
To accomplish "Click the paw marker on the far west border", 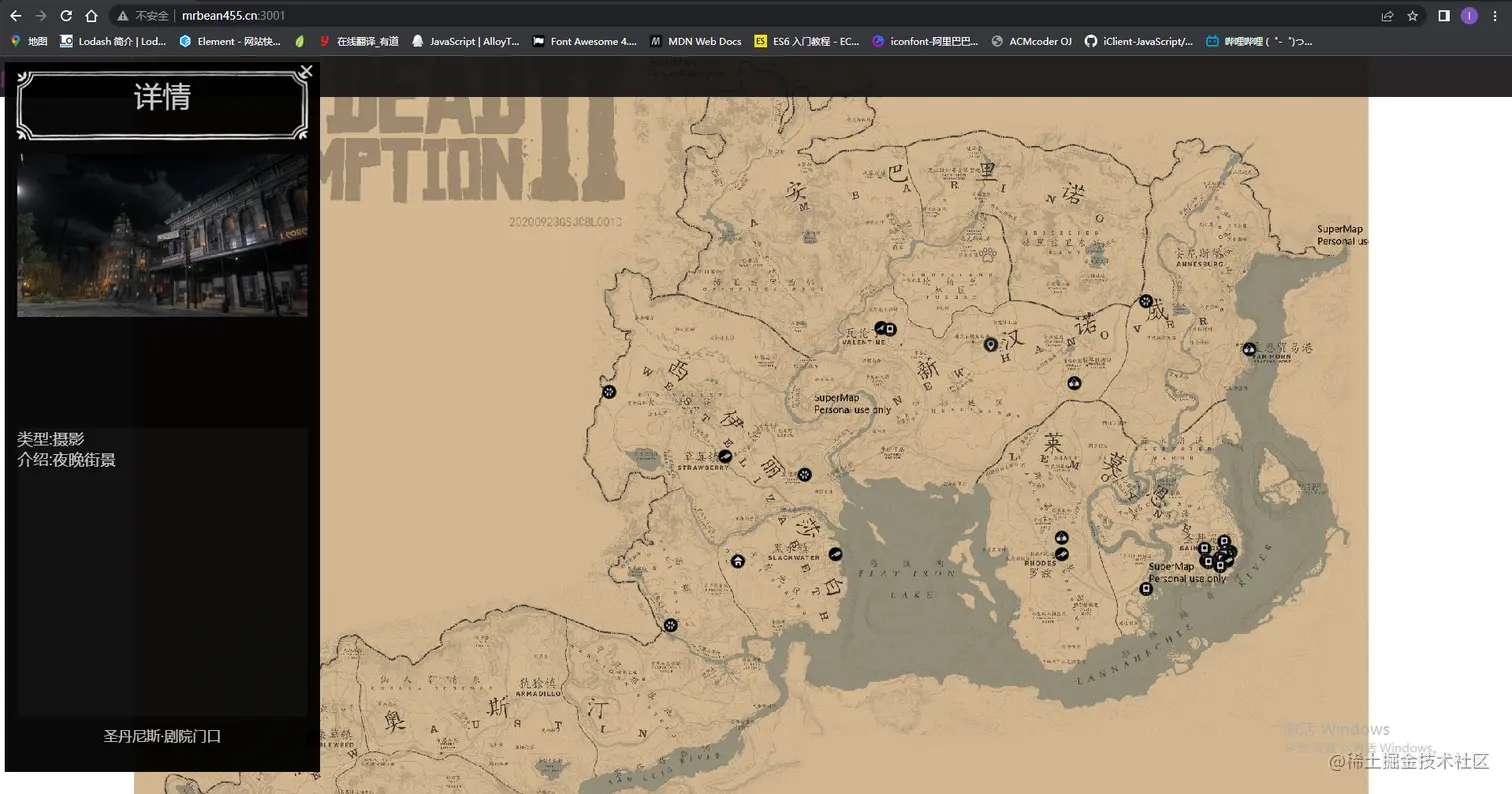I will click(x=608, y=392).
